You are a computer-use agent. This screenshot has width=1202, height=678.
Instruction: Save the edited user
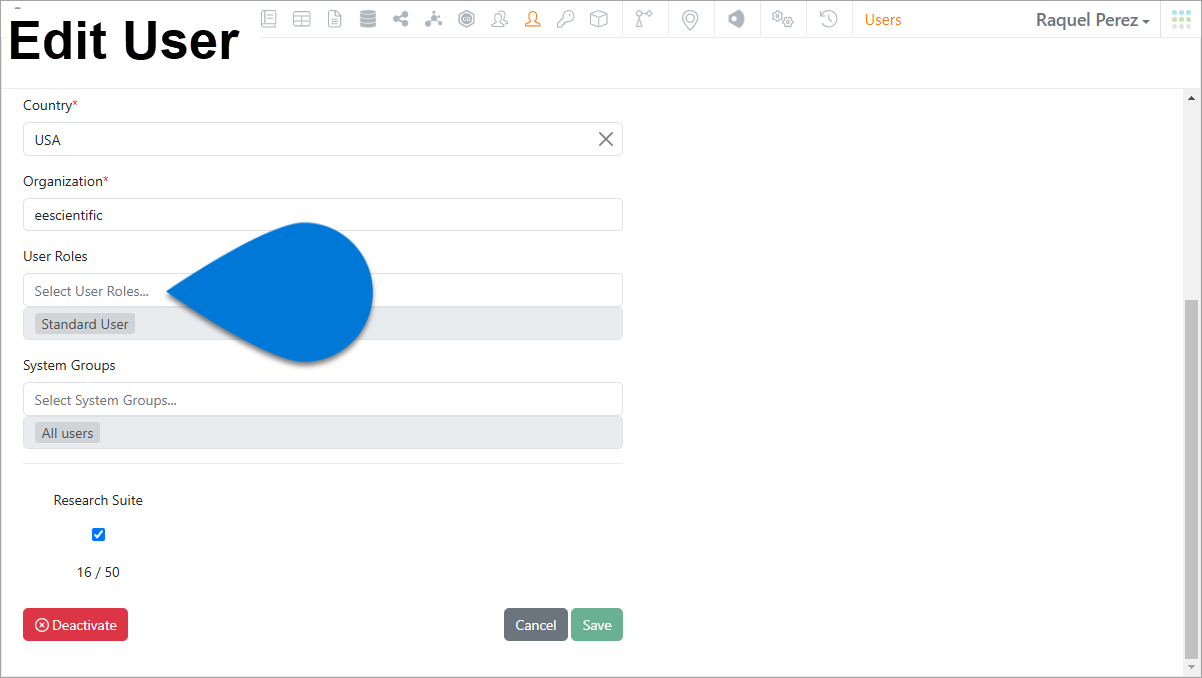(x=596, y=624)
